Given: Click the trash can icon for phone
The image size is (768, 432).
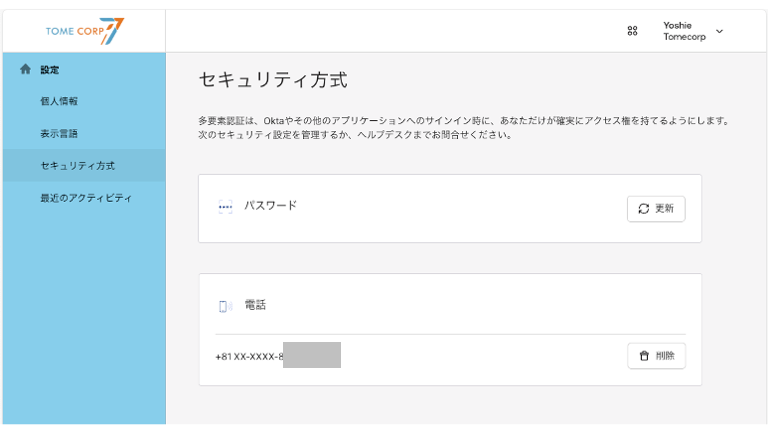Looking at the screenshot, I should pos(644,356).
